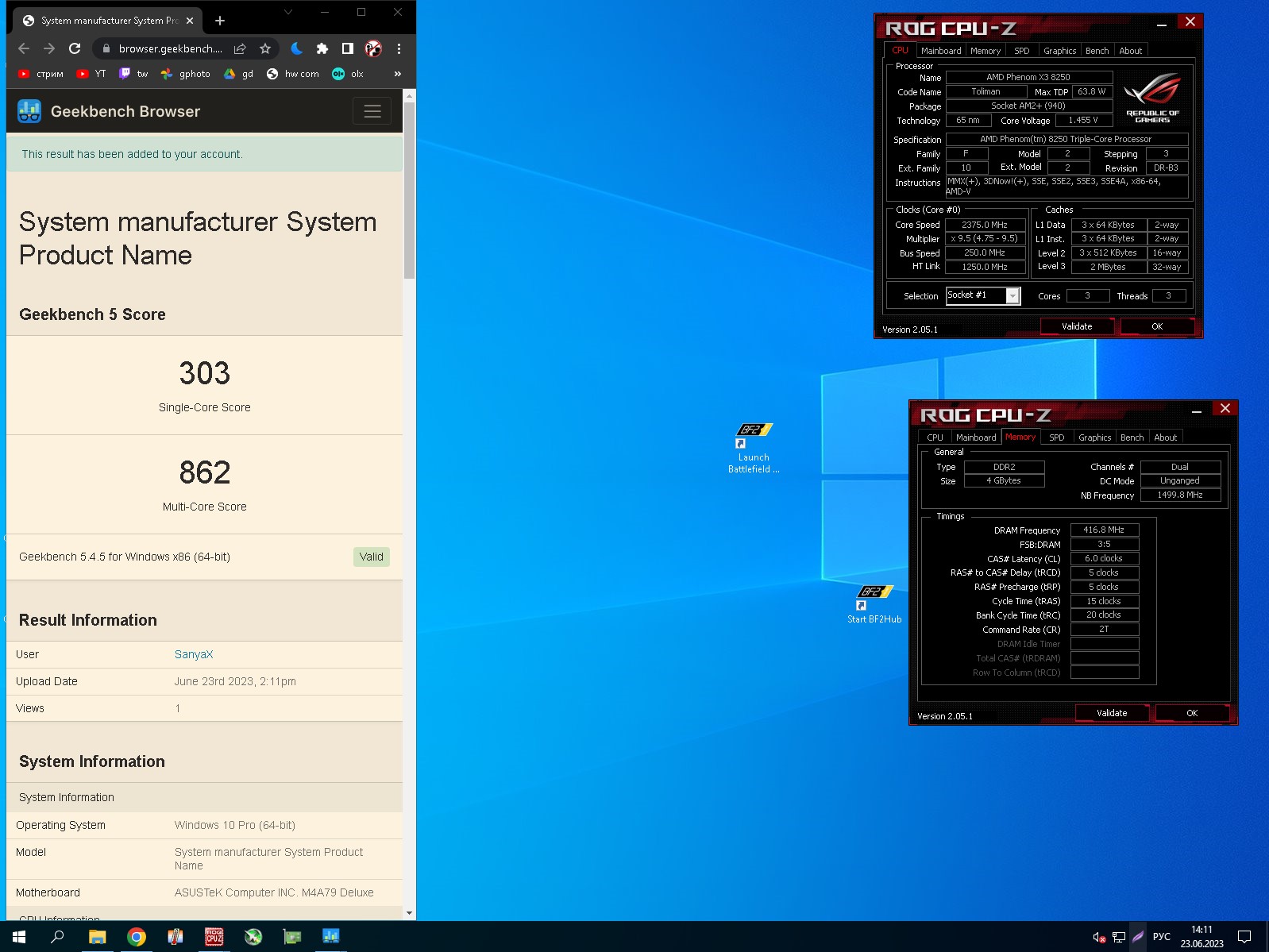Screen dimensions: 1269x952
Task: Open graphics card app in taskbar
Action: coord(292,937)
